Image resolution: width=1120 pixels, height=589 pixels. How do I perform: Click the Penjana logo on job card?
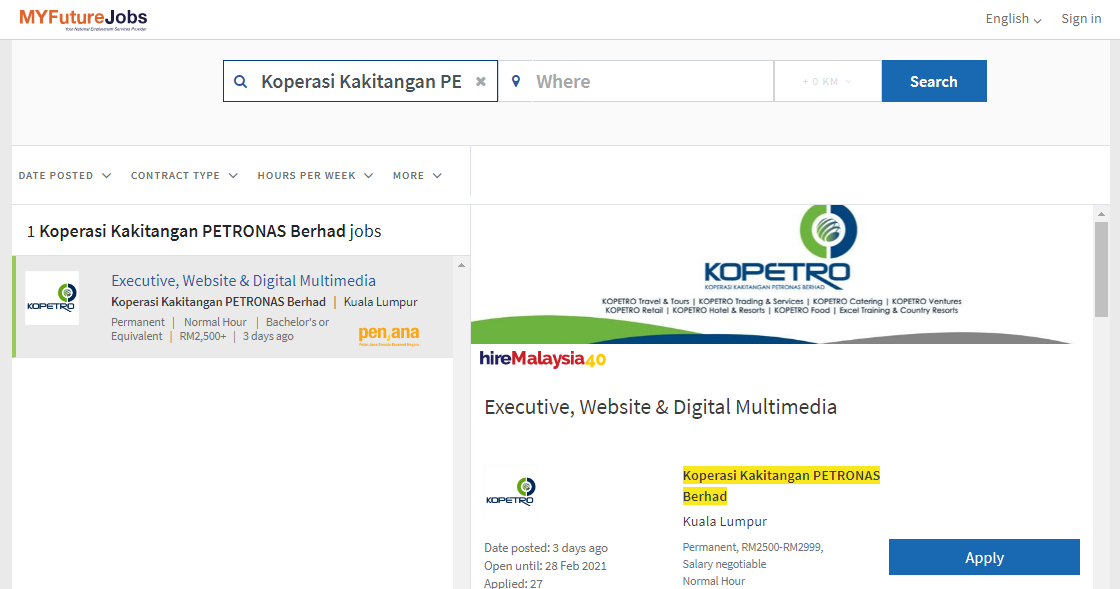pyautogui.click(x=389, y=335)
